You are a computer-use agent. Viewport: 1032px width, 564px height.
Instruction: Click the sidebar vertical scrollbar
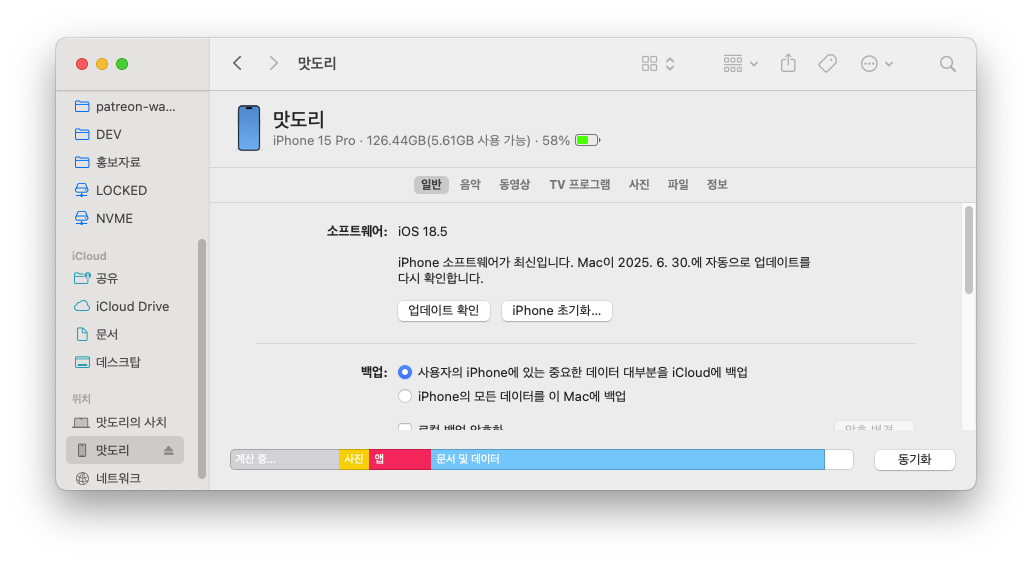pyautogui.click(x=202, y=359)
